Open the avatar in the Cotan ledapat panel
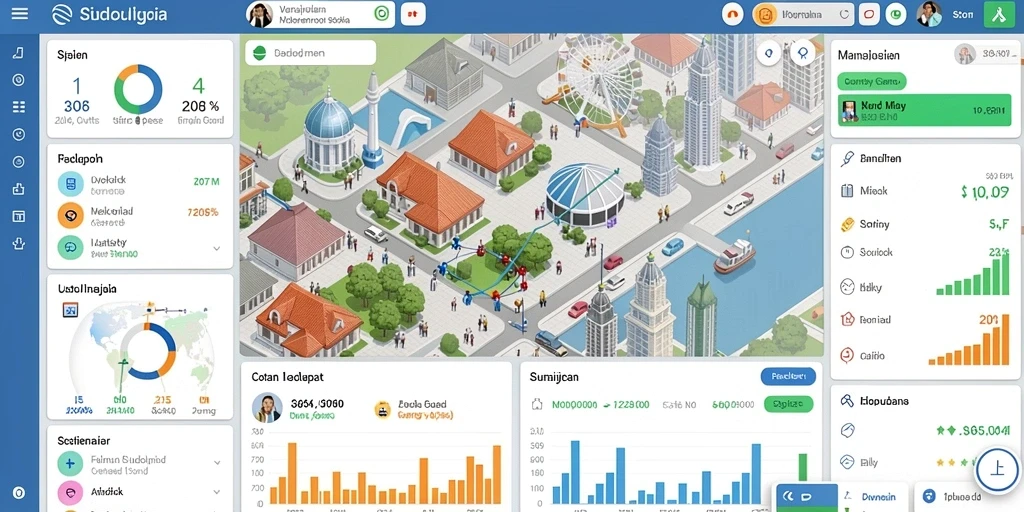This screenshot has height=512, width=1024. tap(267, 408)
